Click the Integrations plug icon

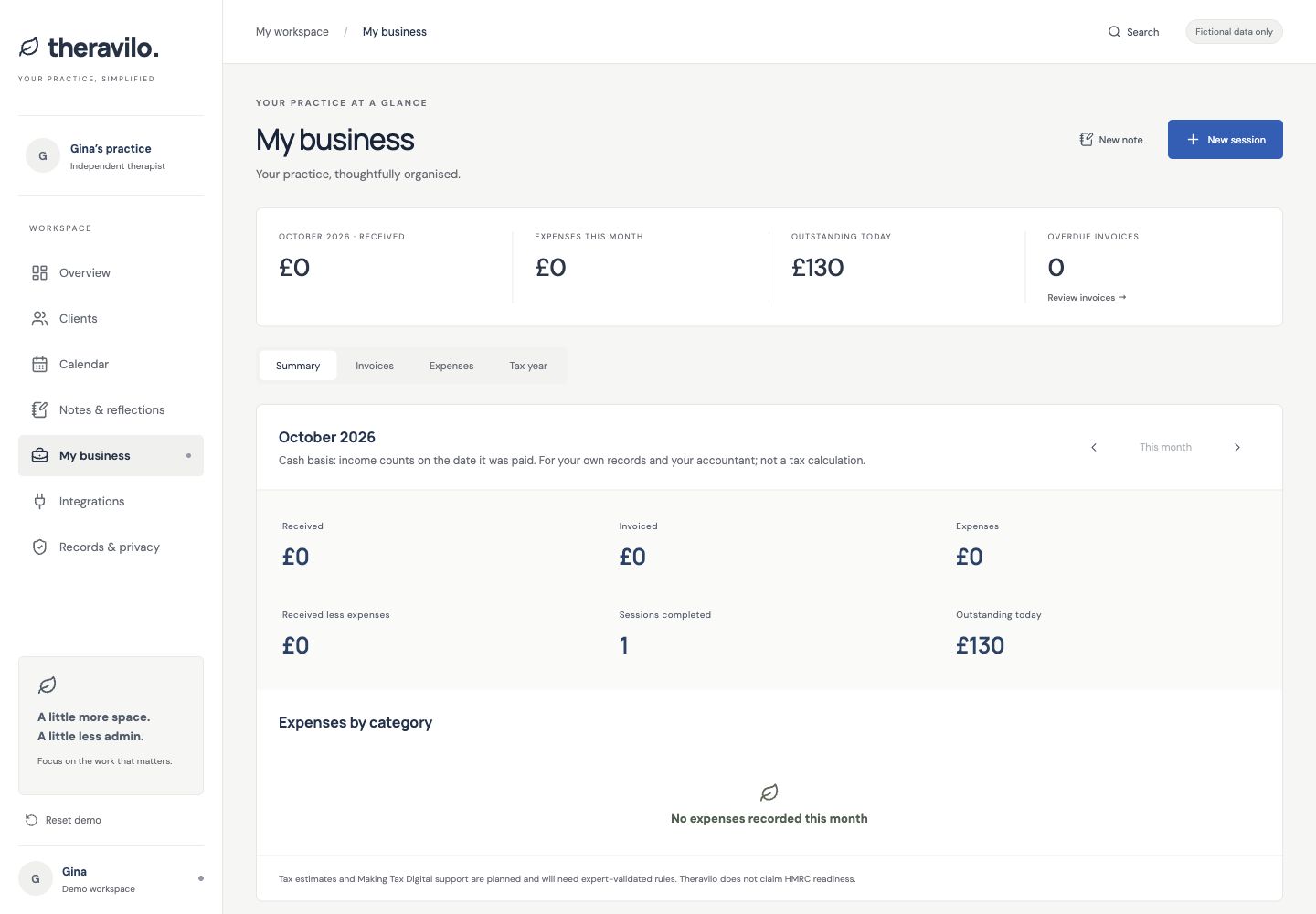[x=39, y=501]
